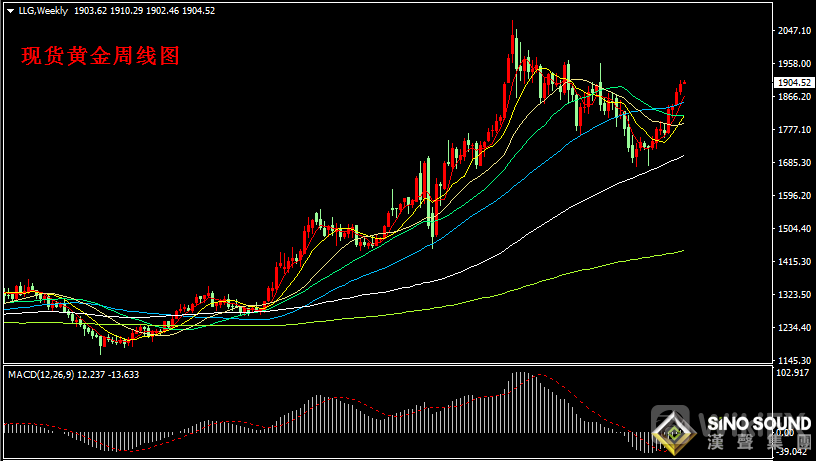
Task: Click the current price tag 1904.52
Action: (793, 83)
